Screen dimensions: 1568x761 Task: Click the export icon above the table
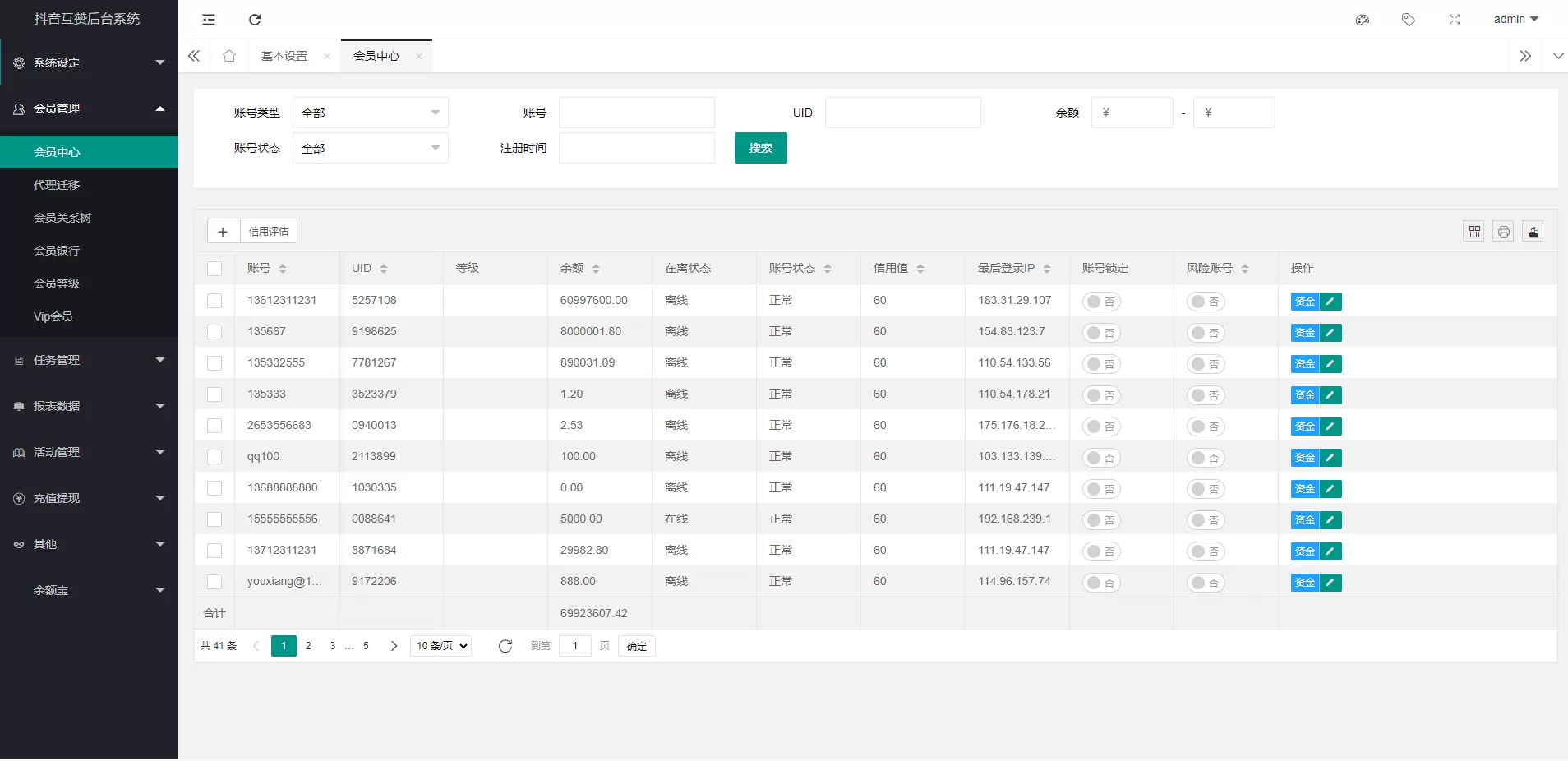[1533, 232]
